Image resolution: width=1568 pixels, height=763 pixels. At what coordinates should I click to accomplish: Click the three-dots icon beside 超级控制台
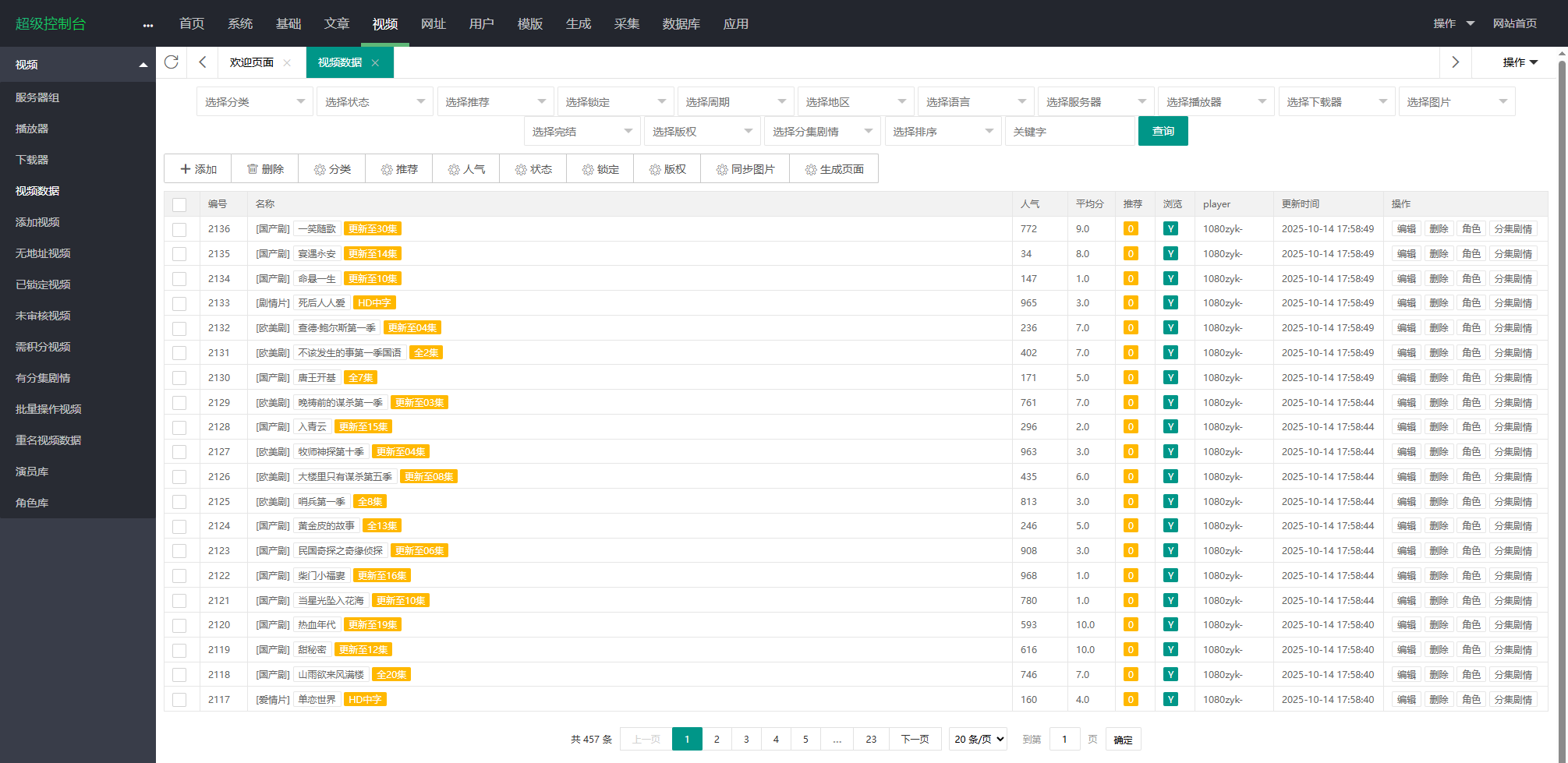point(148,25)
